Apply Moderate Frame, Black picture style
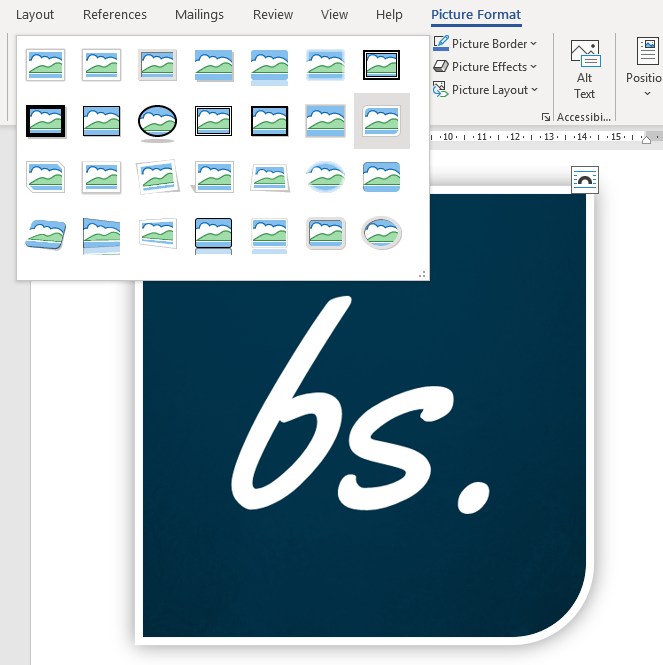The image size is (663, 665). (x=269, y=121)
